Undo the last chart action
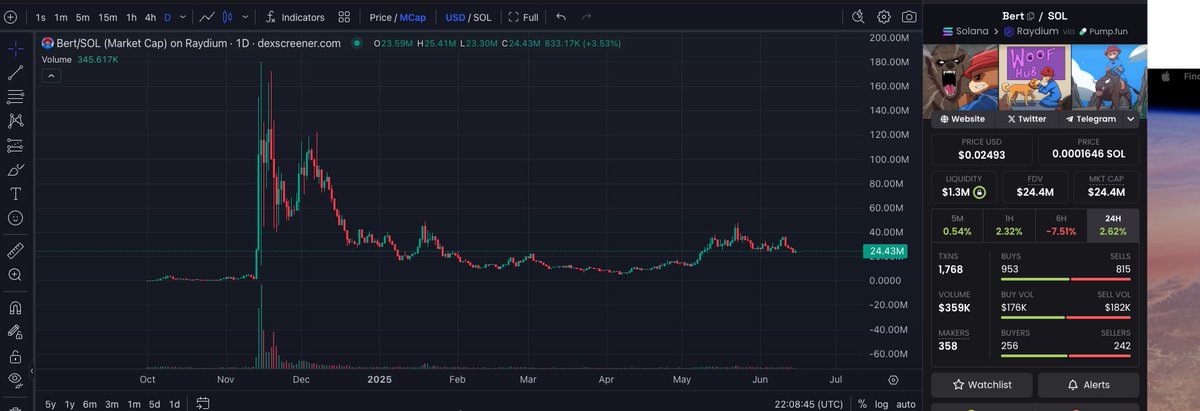Screen dimensions: 1200x411 point(561,17)
